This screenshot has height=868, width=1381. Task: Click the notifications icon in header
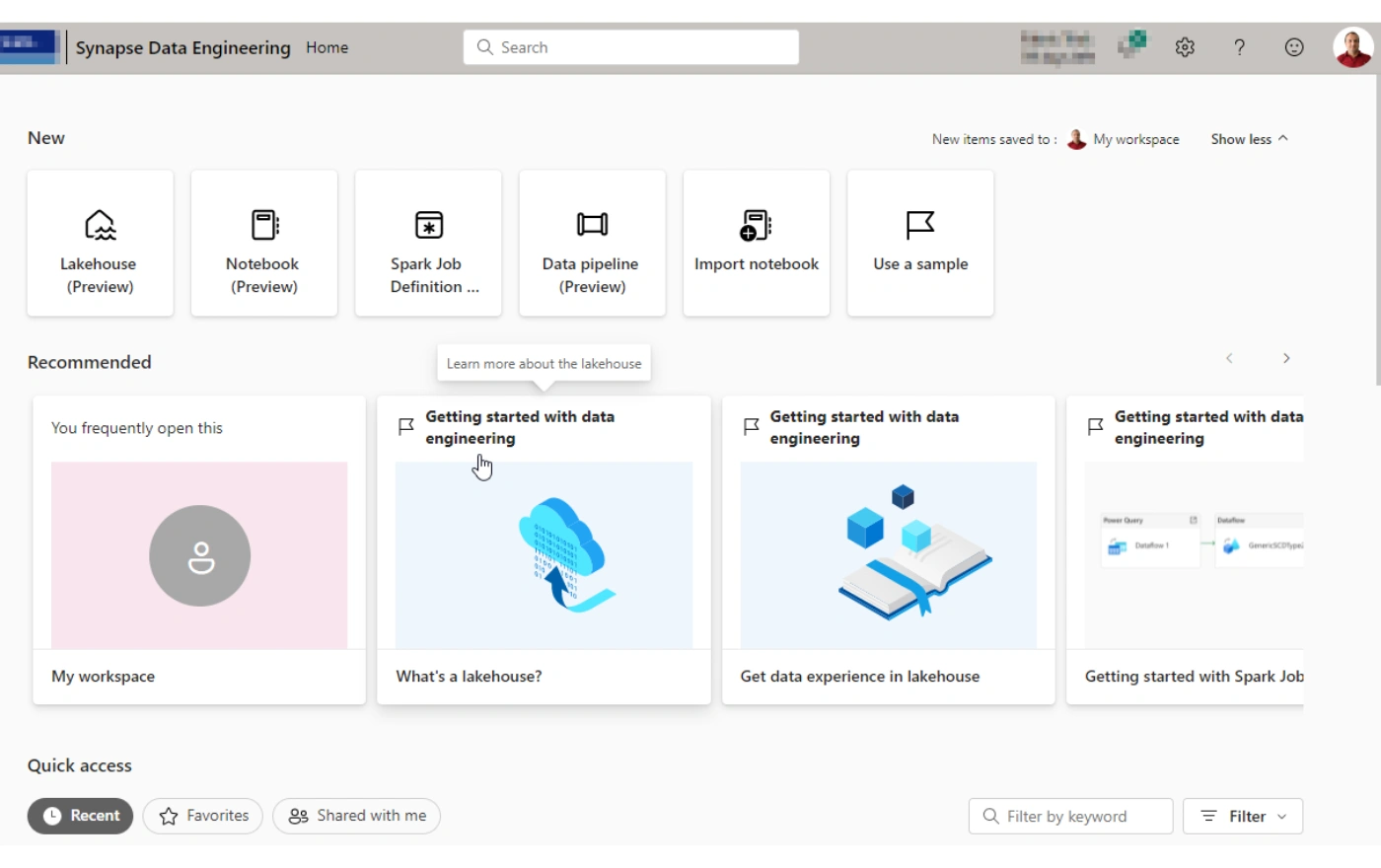[x=1133, y=44]
